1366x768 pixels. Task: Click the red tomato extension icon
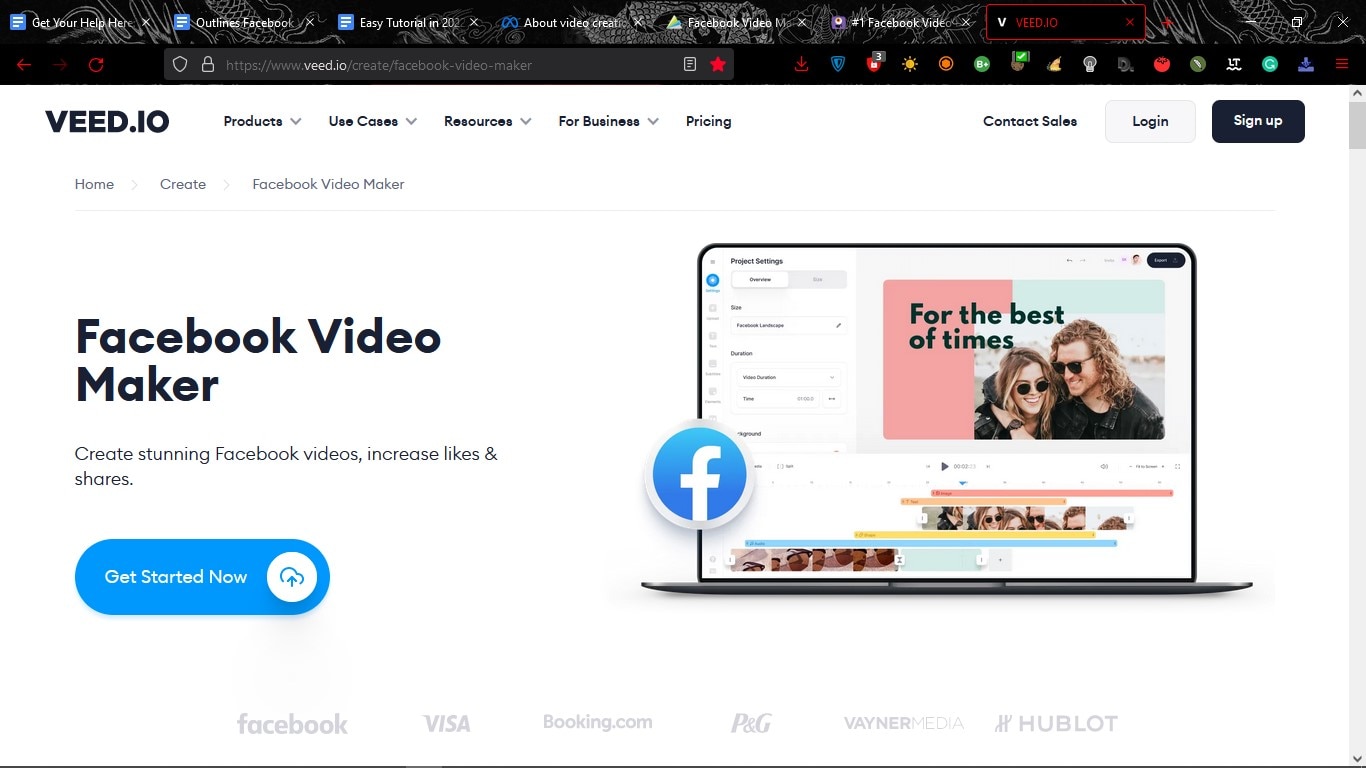[x=1162, y=65]
